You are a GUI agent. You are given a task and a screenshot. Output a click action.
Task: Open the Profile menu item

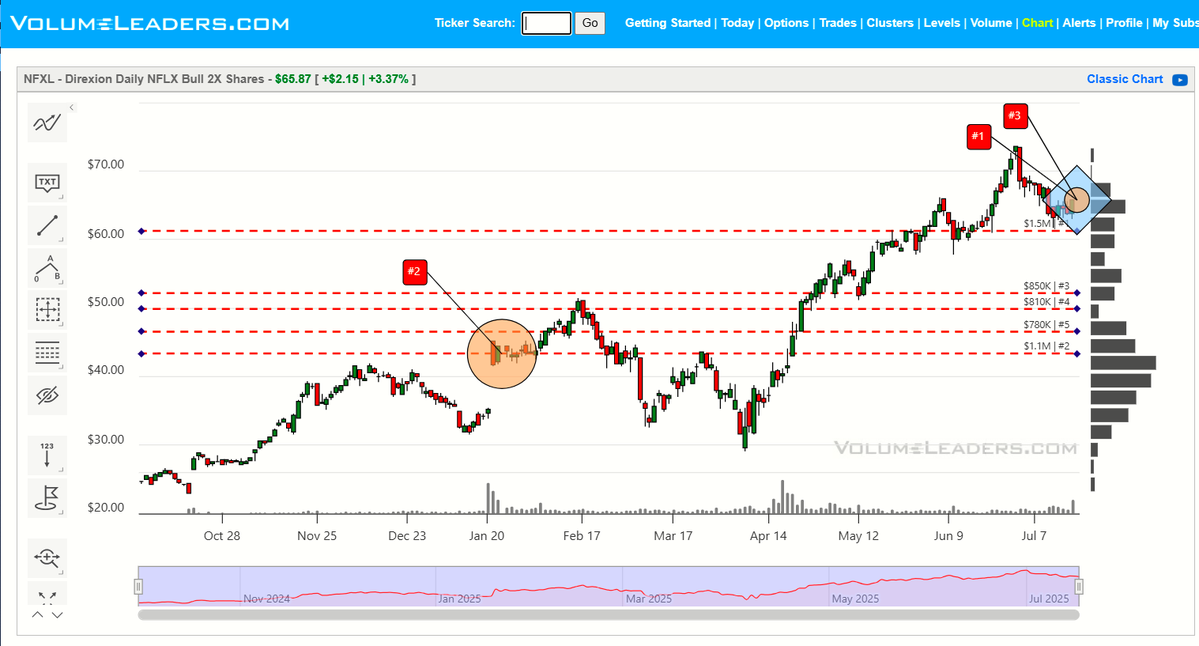[1123, 23]
